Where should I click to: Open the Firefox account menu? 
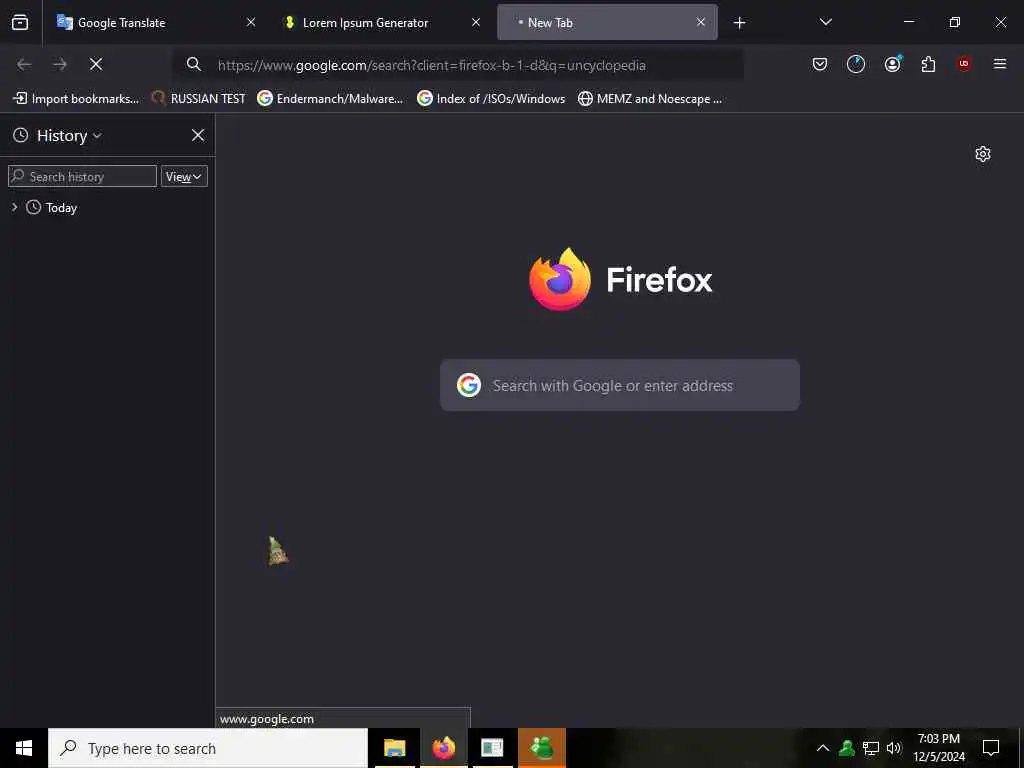[892, 64]
